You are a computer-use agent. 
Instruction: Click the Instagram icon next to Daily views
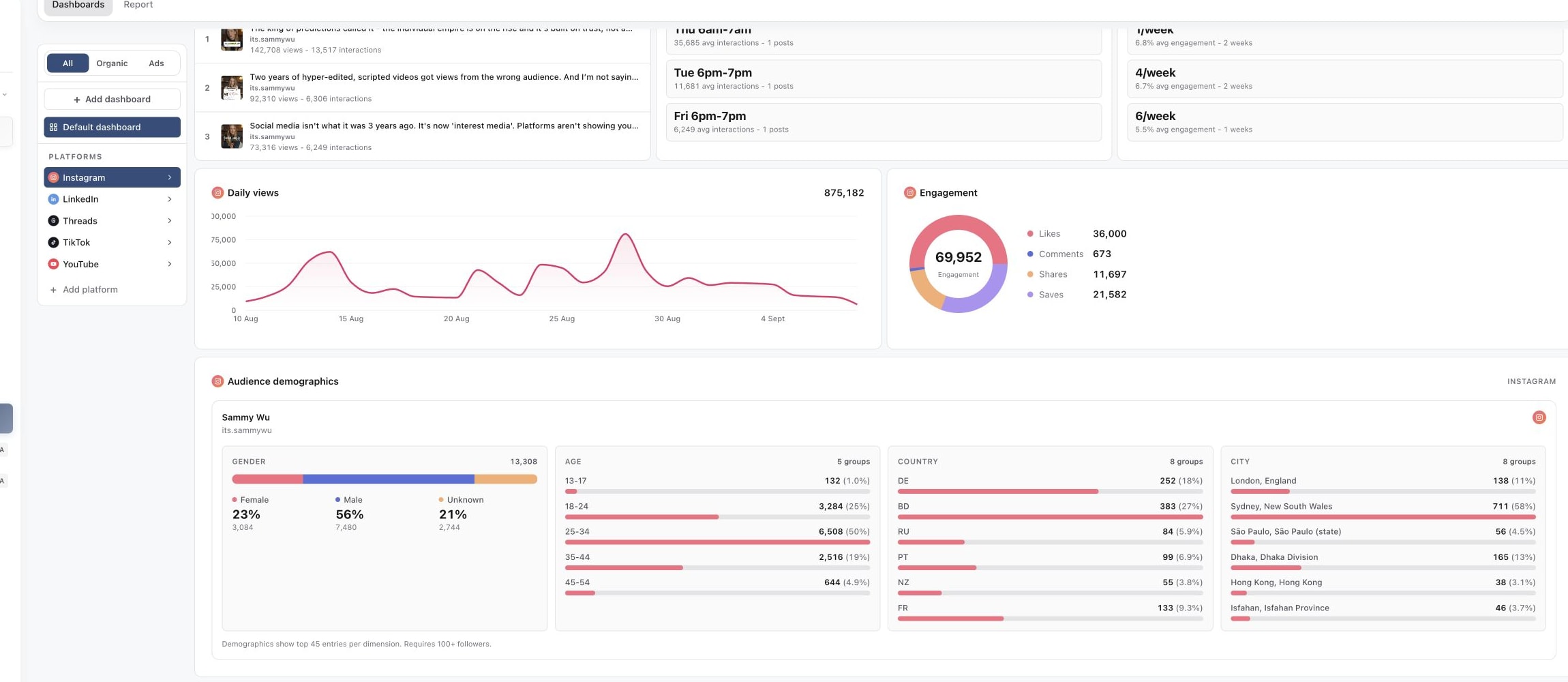pos(217,193)
